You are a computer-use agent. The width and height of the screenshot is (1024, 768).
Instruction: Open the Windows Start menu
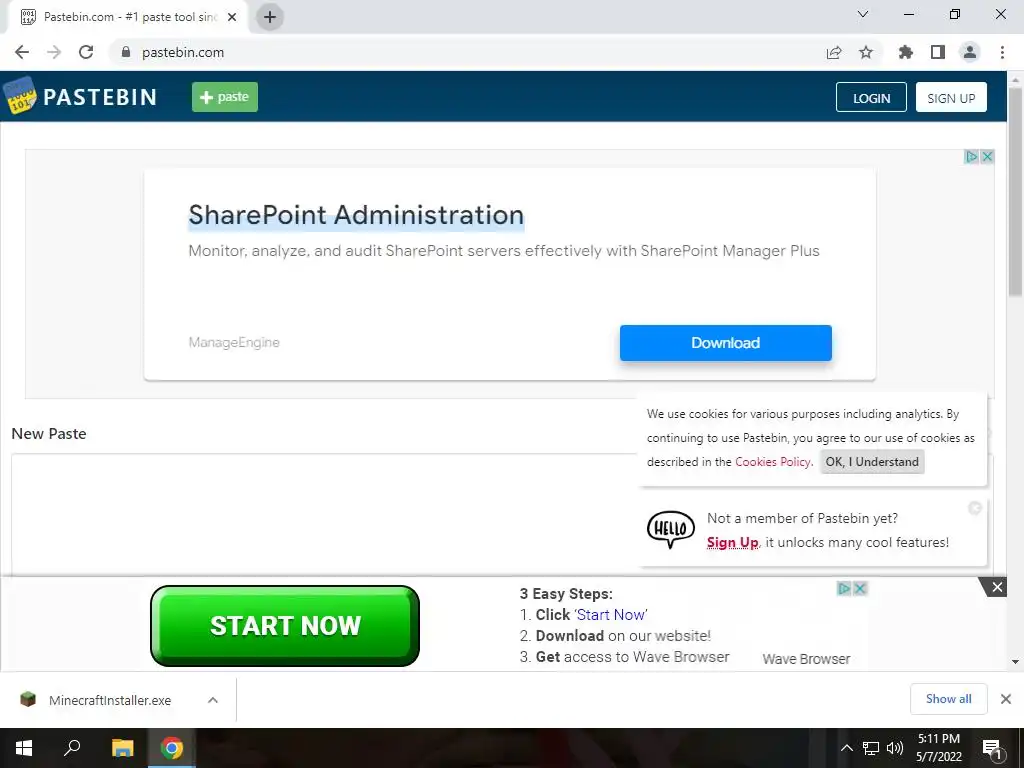click(24, 748)
